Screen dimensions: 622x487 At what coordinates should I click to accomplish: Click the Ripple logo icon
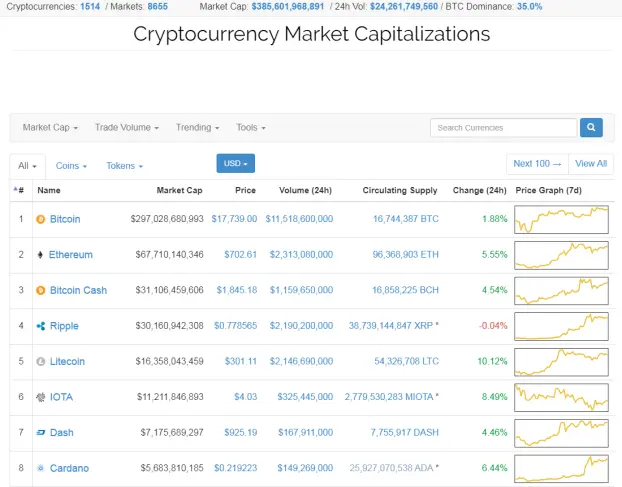point(40,326)
